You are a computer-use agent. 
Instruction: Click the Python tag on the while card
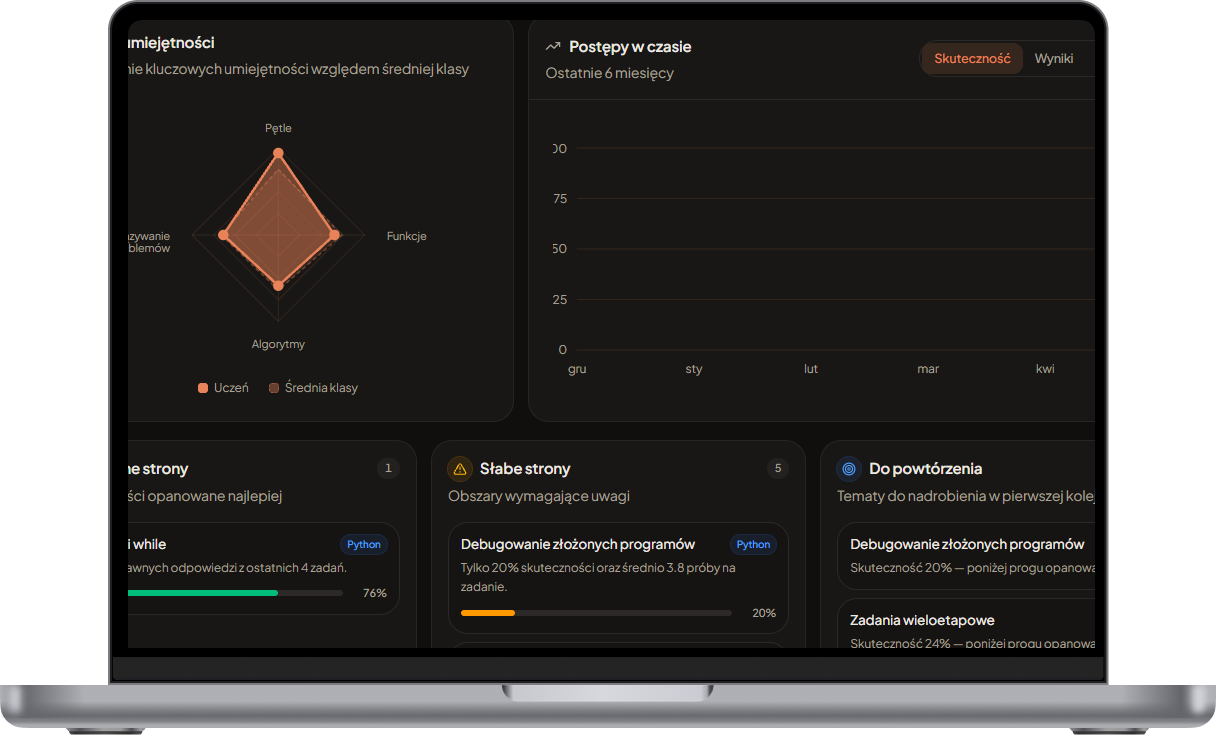tap(364, 544)
